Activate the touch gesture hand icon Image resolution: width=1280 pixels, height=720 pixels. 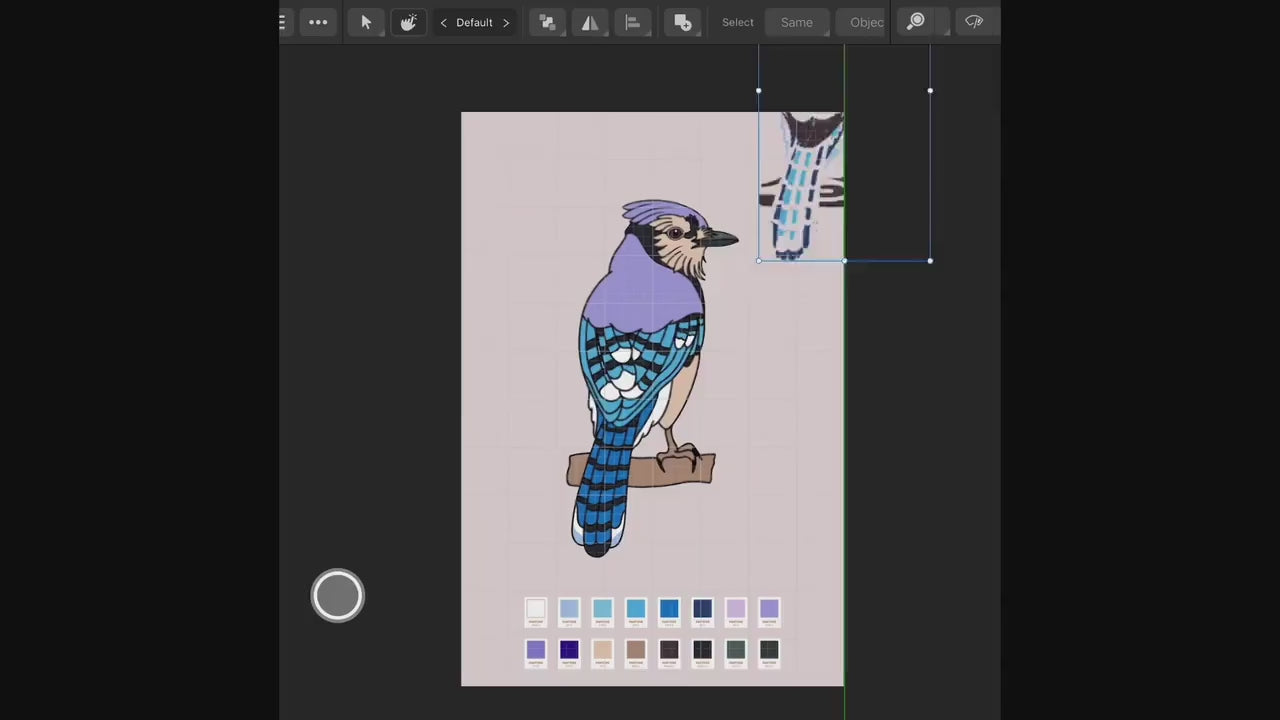pyautogui.click(x=408, y=22)
